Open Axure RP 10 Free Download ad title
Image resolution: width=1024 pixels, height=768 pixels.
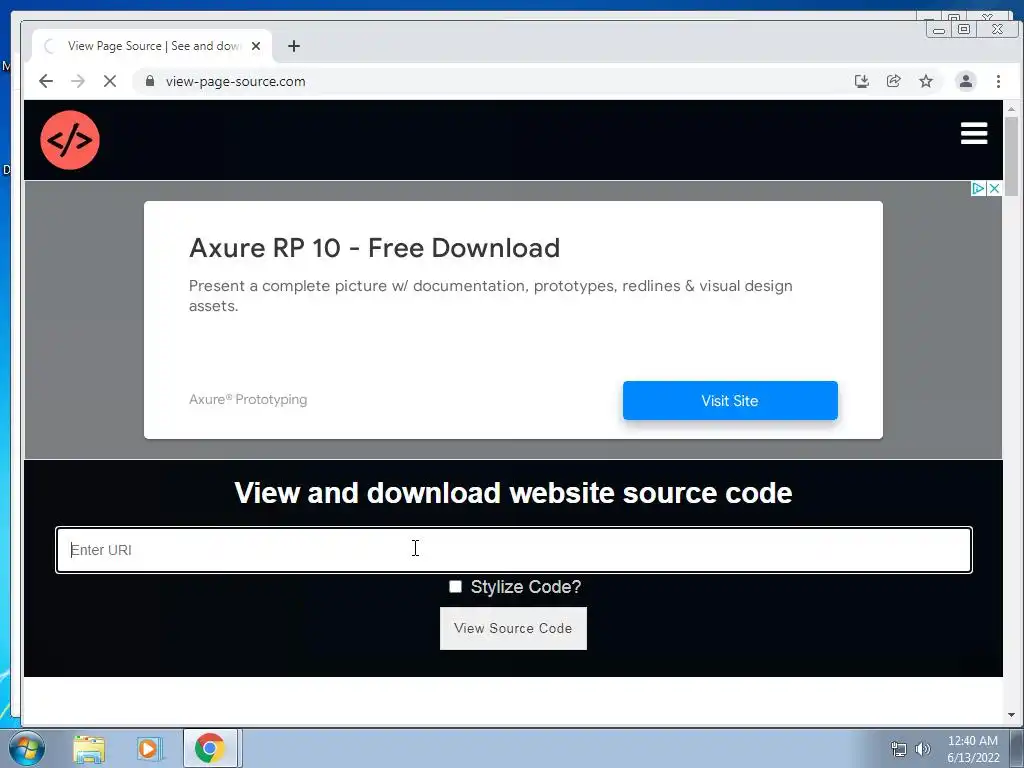(x=374, y=248)
